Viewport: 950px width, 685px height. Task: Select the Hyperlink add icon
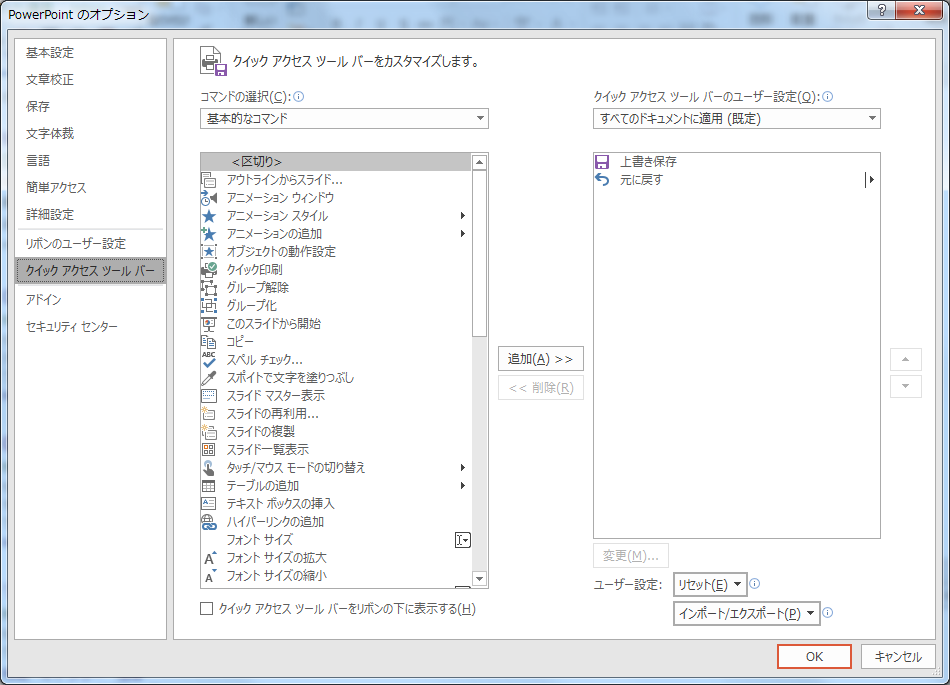point(209,522)
